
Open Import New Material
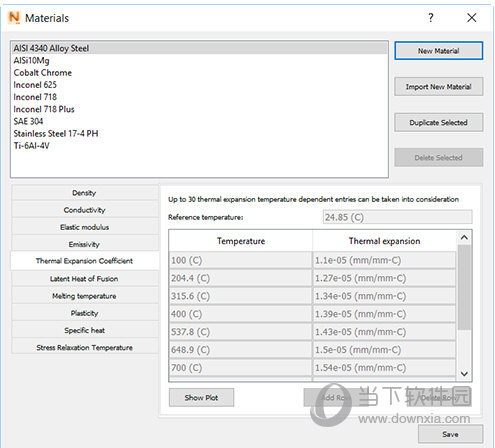(439, 87)
